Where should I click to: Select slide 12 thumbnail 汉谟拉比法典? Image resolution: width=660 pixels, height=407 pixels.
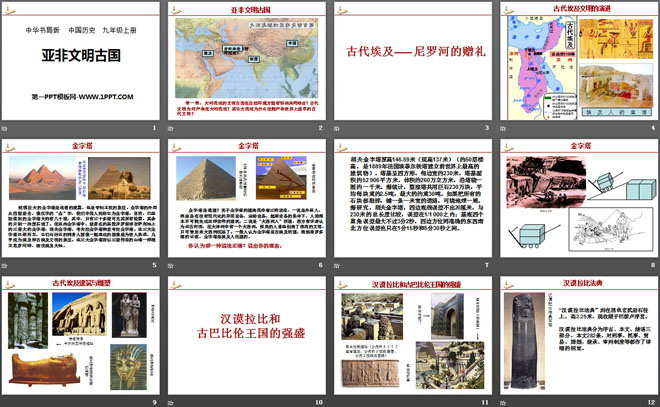point(579,335)
